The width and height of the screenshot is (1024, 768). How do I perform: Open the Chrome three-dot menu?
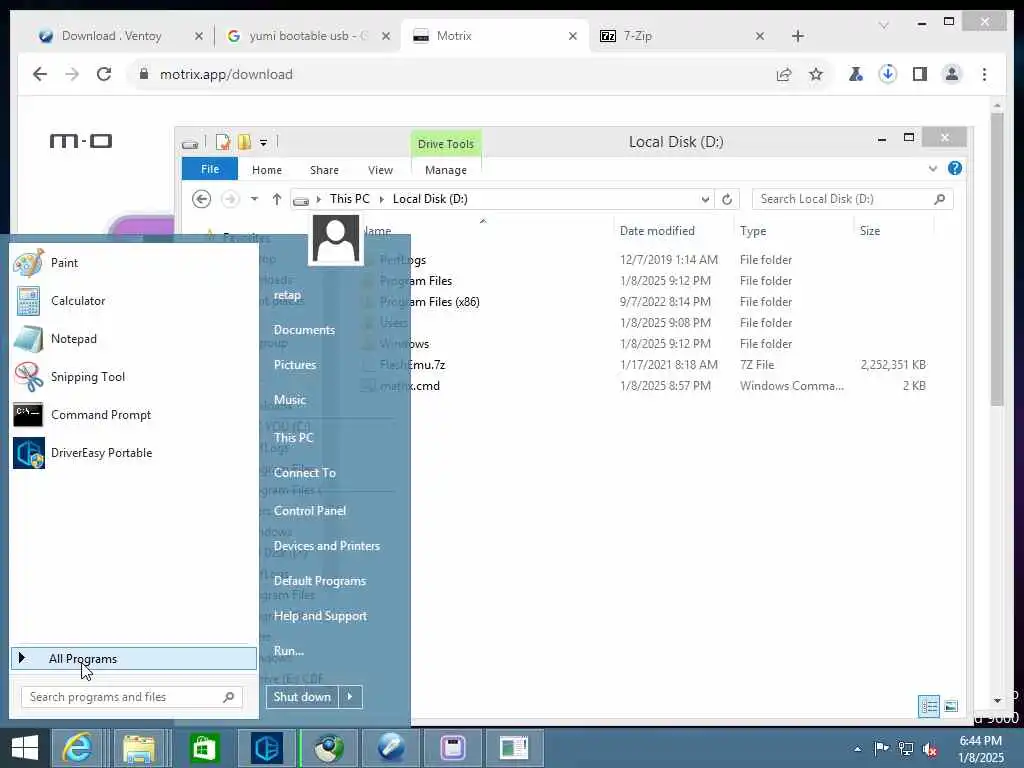[x=984, y=74]
